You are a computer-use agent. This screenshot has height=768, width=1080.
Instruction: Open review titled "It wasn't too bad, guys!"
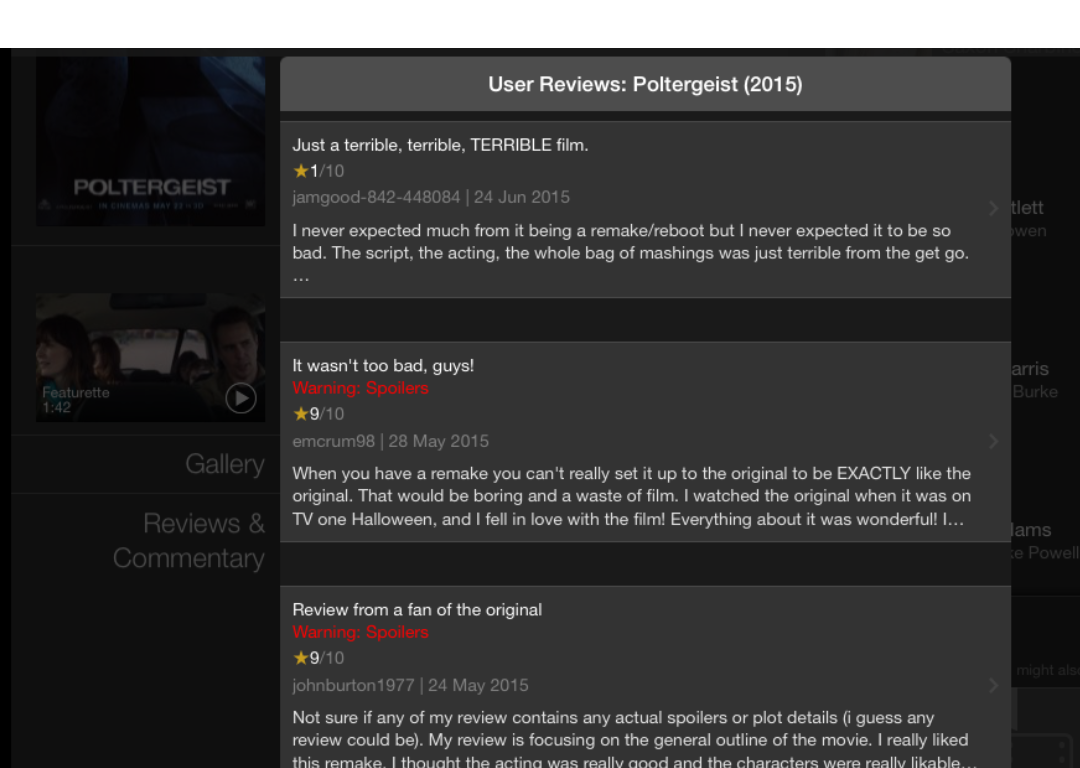[383, 366]
